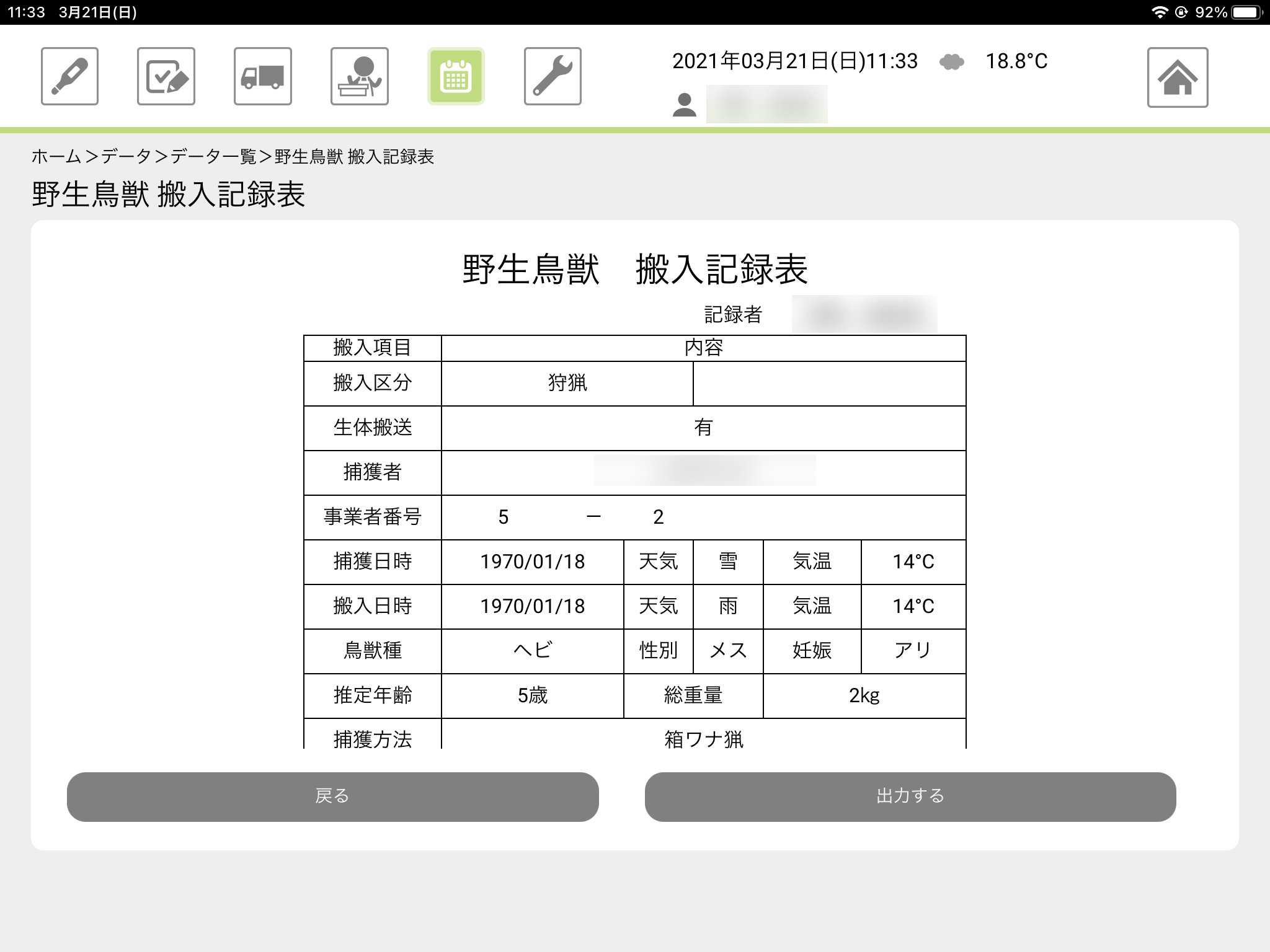This screenshot has width=1270, height=952.
Task: Tap the user profile silhouette icon
Action: pyautogui.click(x=684, y=105)
